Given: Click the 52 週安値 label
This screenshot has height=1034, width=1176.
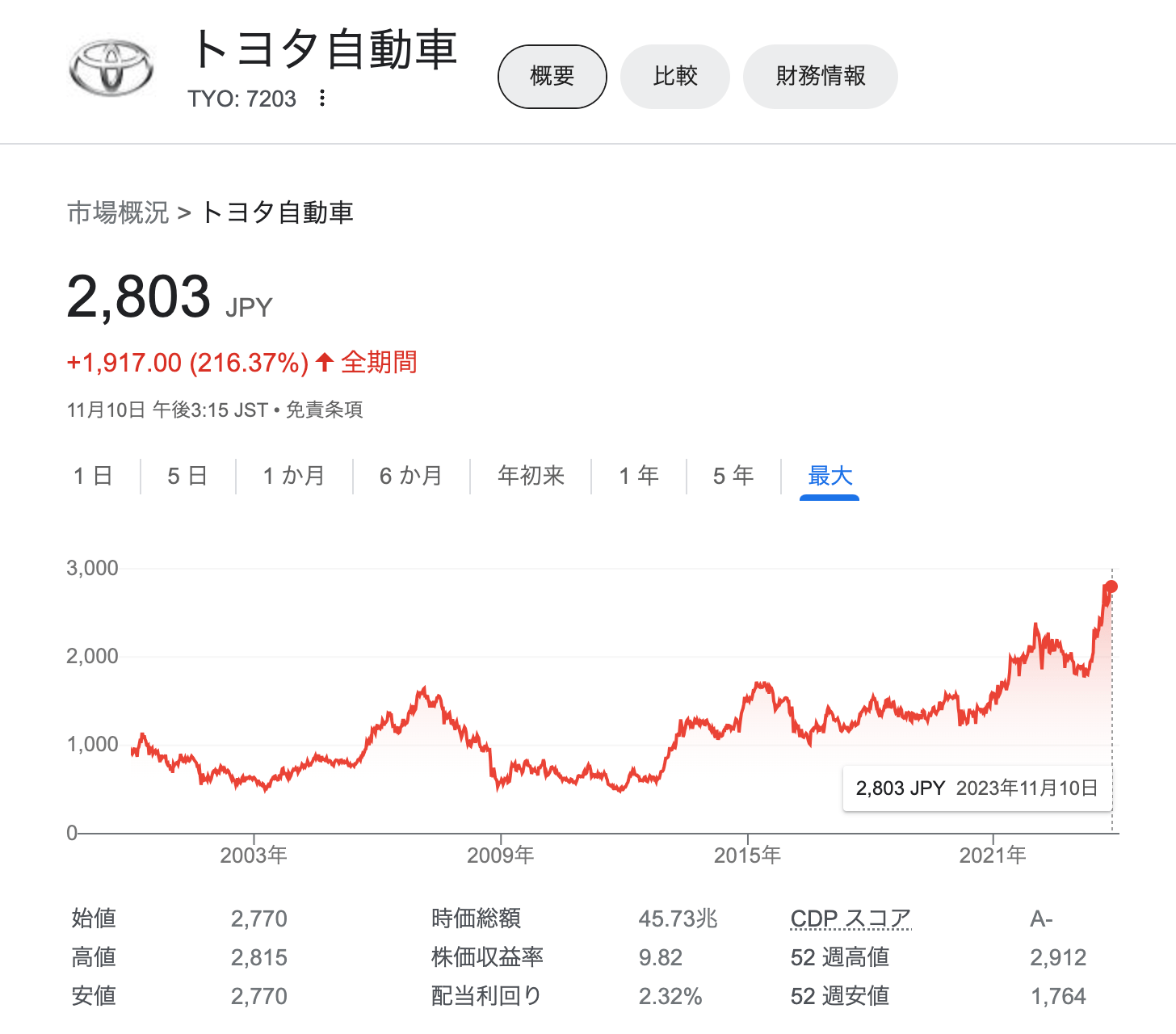Looking at the screenshot, I should coord(840,996).
